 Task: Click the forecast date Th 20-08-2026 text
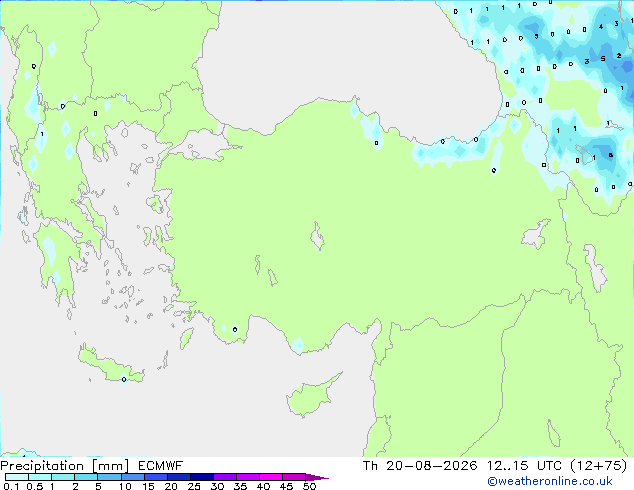(x=420, y=466)
